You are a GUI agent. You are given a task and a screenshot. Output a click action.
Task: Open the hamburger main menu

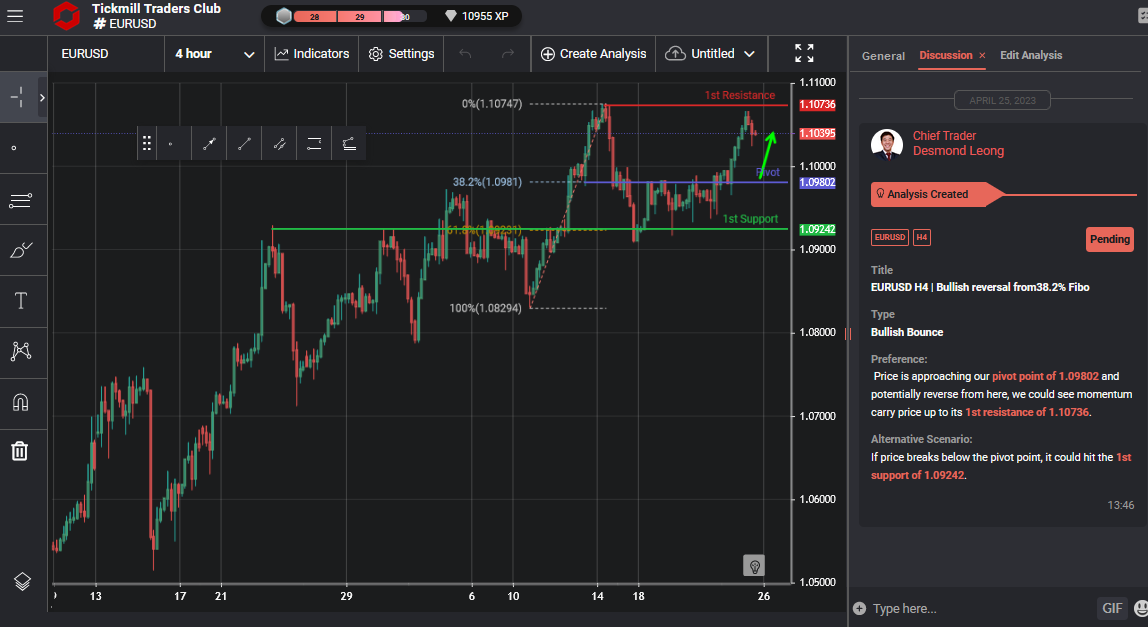(15, 15)
